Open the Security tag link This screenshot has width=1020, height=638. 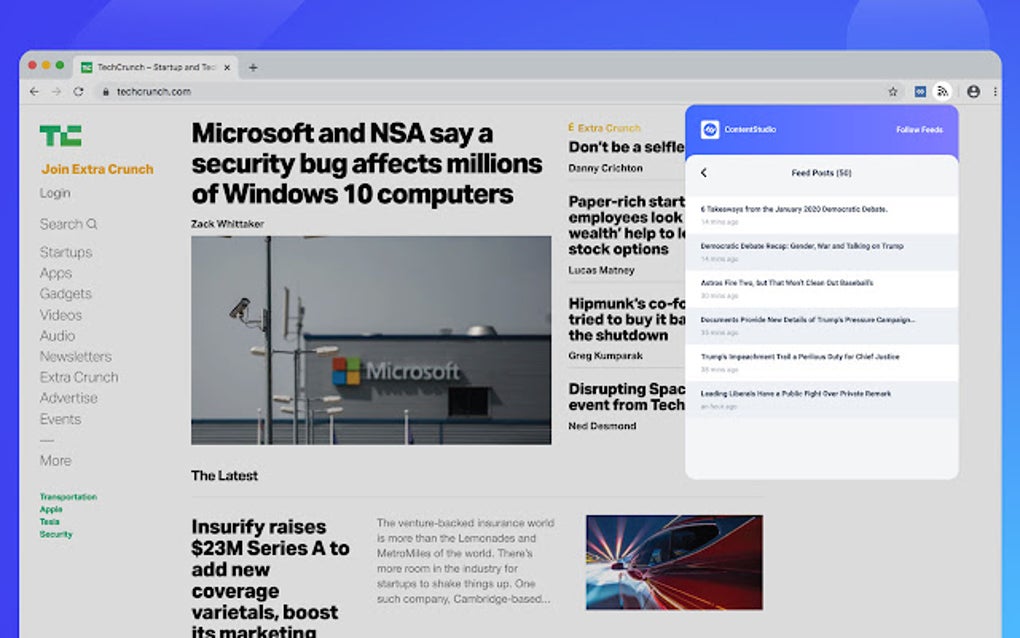pyautogui.click(x=56, y=535)
